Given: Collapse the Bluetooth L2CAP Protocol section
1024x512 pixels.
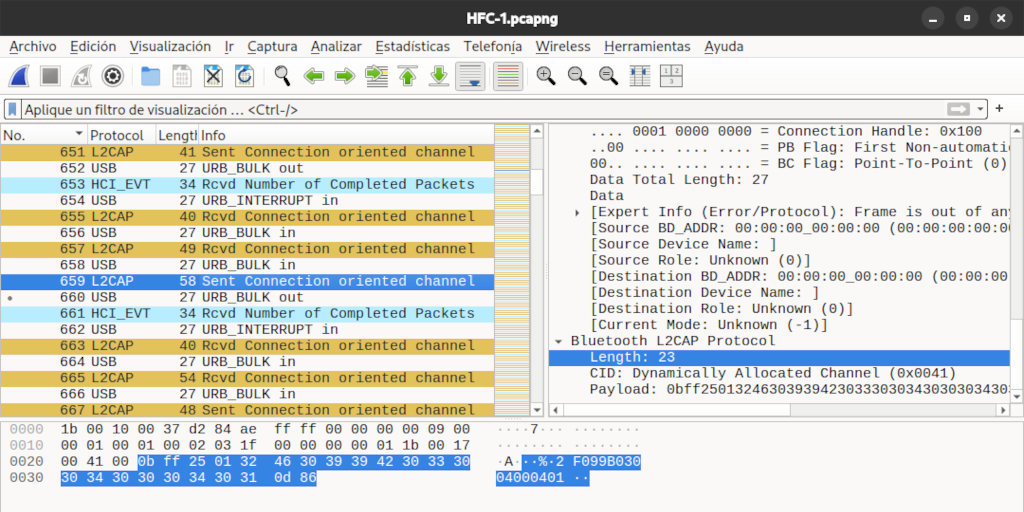Looking at the screenshot, I should click(558, 341).
